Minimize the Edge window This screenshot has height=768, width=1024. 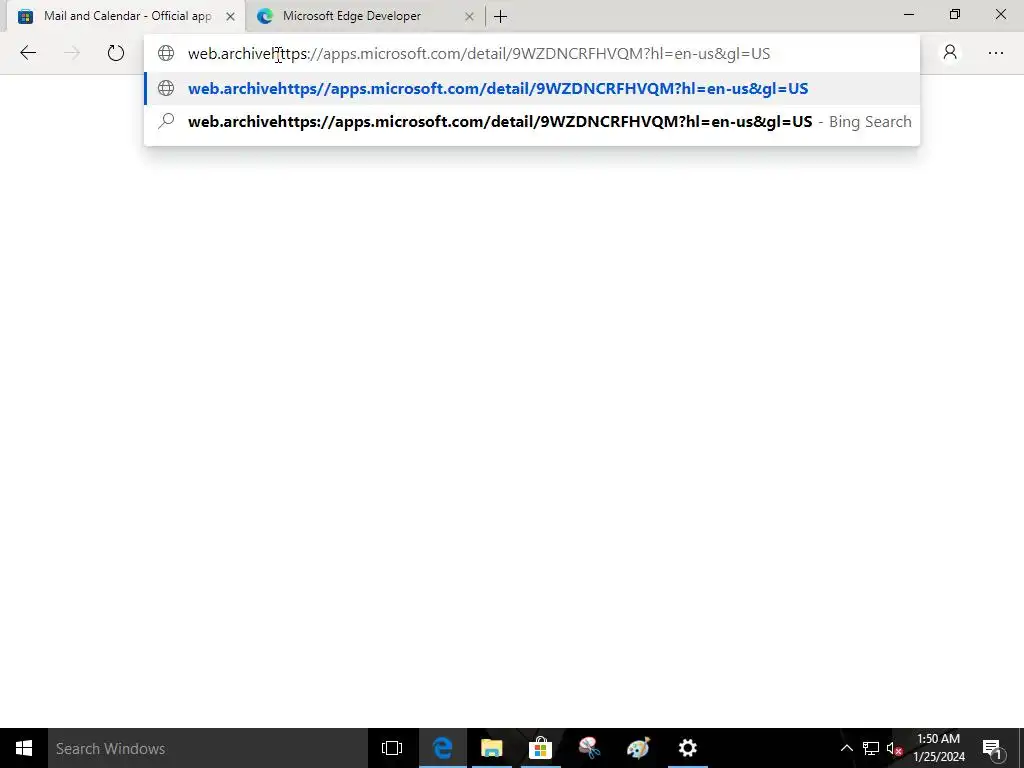pos(908,14)
